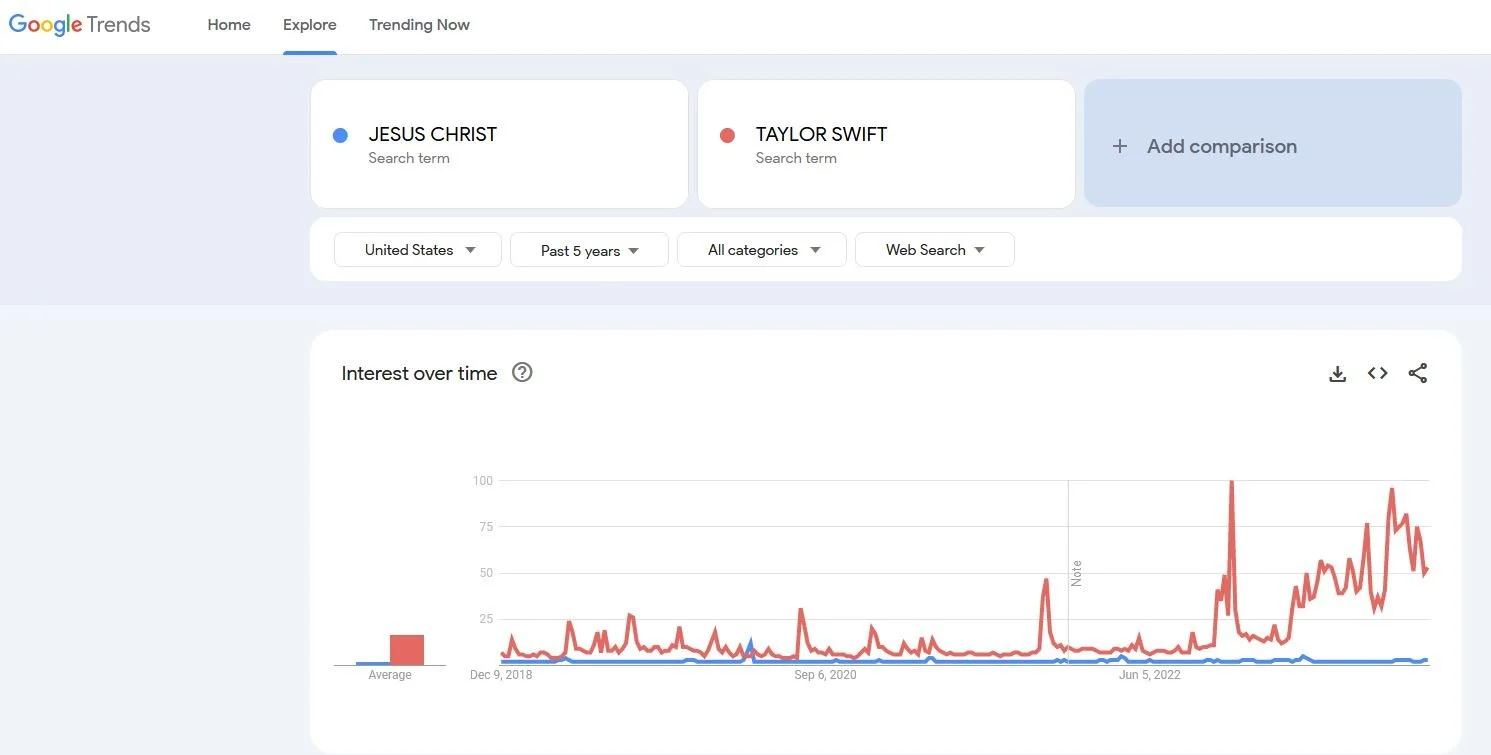Open the All categories dropdown
Viewport: 1491px width, 755px height.
point(762,250)
